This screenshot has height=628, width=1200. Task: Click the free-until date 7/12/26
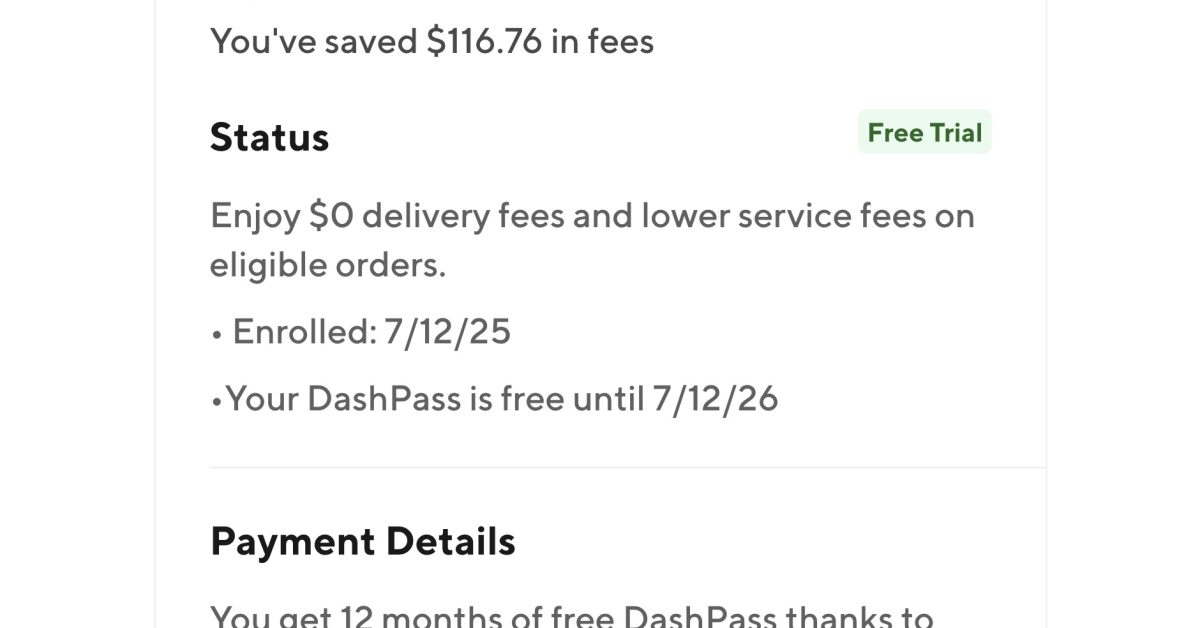point(715,399)
